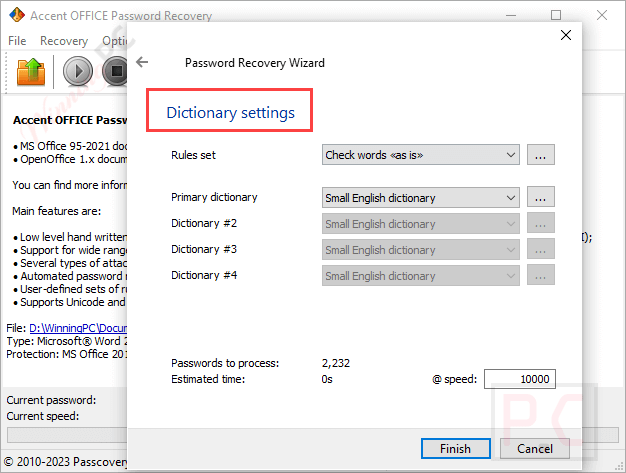Viewport: 626px width, 473px height.
Task: Click Dictionary #4 ellipsis browse button
Action: [x=541, y=275]
